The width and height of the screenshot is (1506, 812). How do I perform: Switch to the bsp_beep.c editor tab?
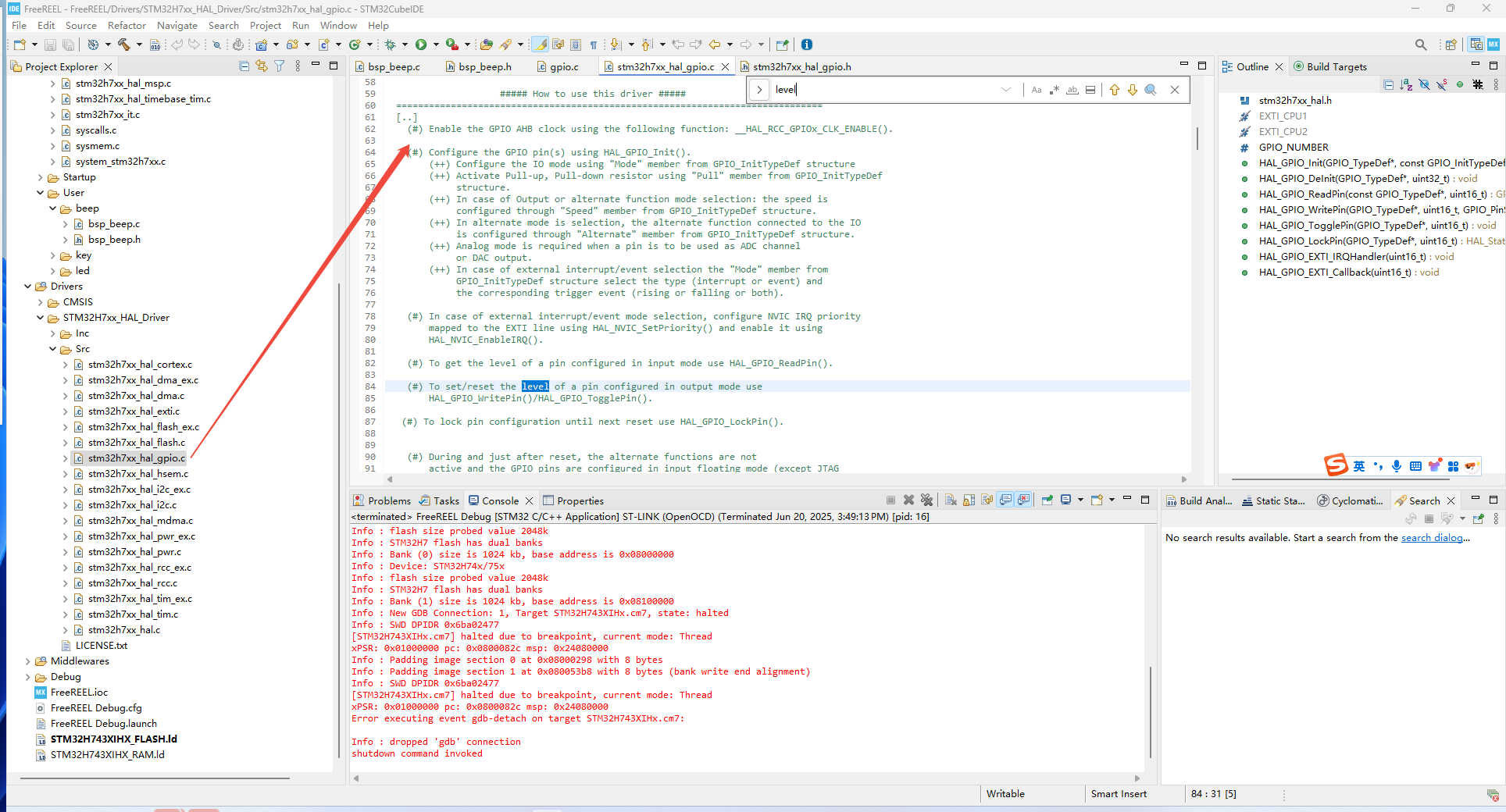tap(393, 67)
